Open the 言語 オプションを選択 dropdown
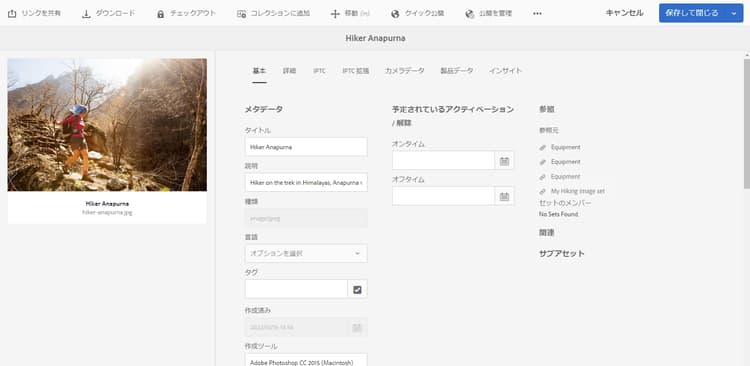Screen dimensions: 750x366 click(x=306, y=253)
